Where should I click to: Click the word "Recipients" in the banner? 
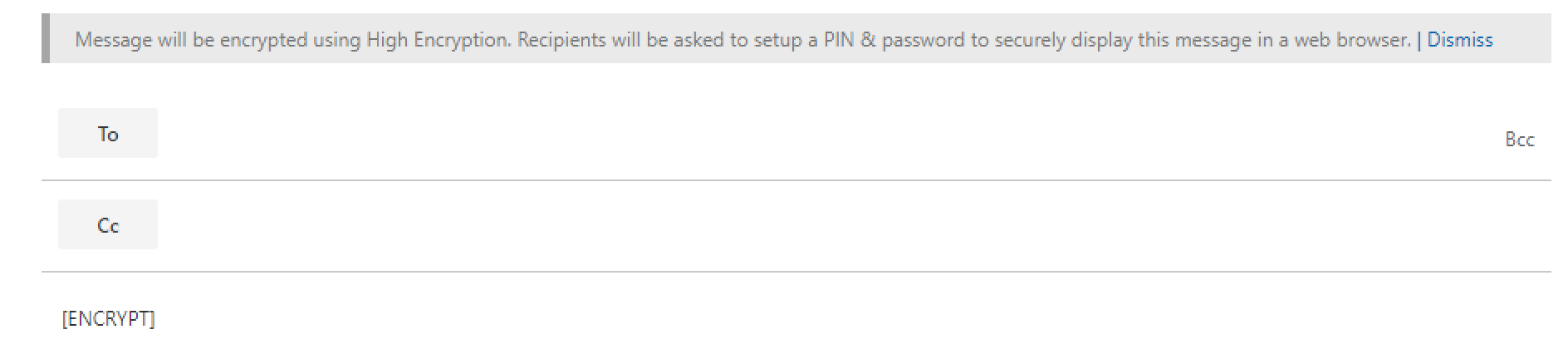tap(561, 40)
